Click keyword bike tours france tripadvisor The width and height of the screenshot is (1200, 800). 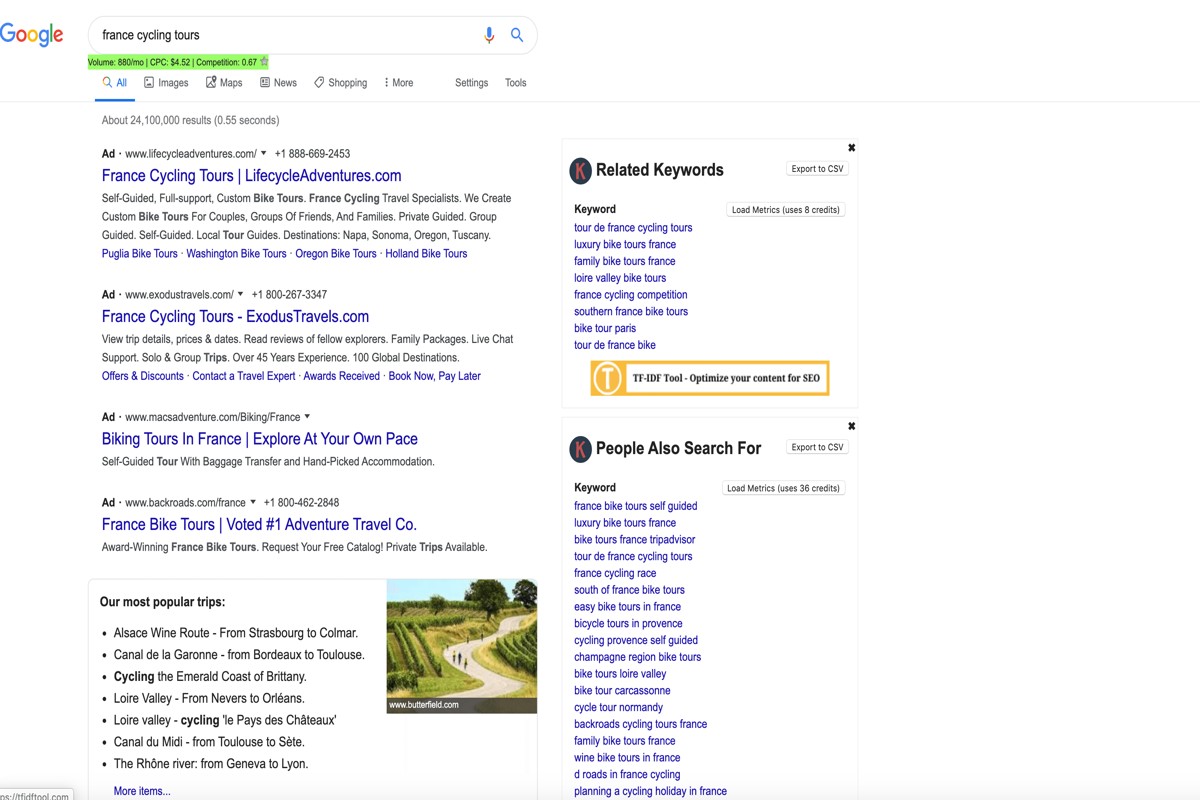coord(634,540)
